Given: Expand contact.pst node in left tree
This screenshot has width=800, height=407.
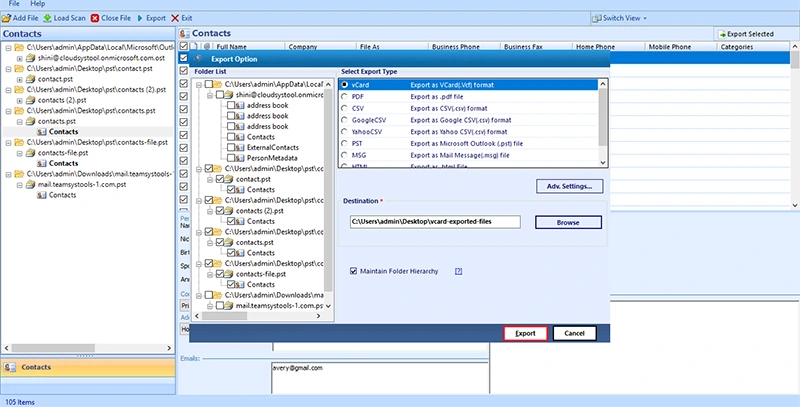Looking at the screenshot, I should click(x=19, y=79).
